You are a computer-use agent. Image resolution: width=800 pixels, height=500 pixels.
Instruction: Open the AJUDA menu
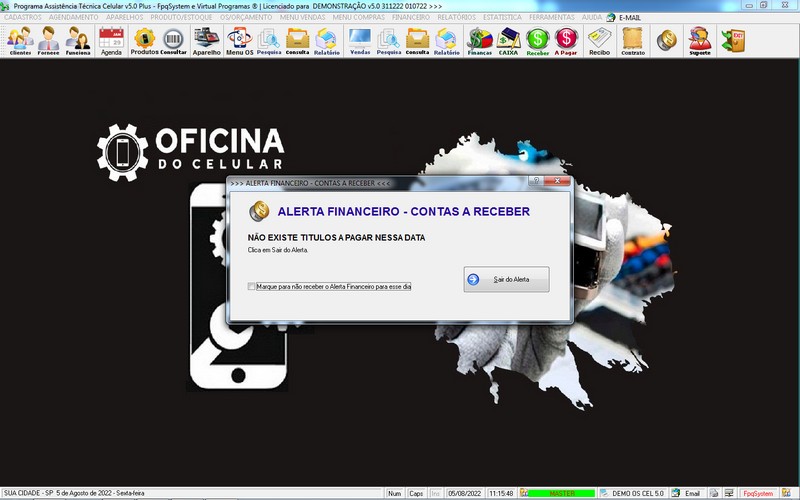coord(592,17)
